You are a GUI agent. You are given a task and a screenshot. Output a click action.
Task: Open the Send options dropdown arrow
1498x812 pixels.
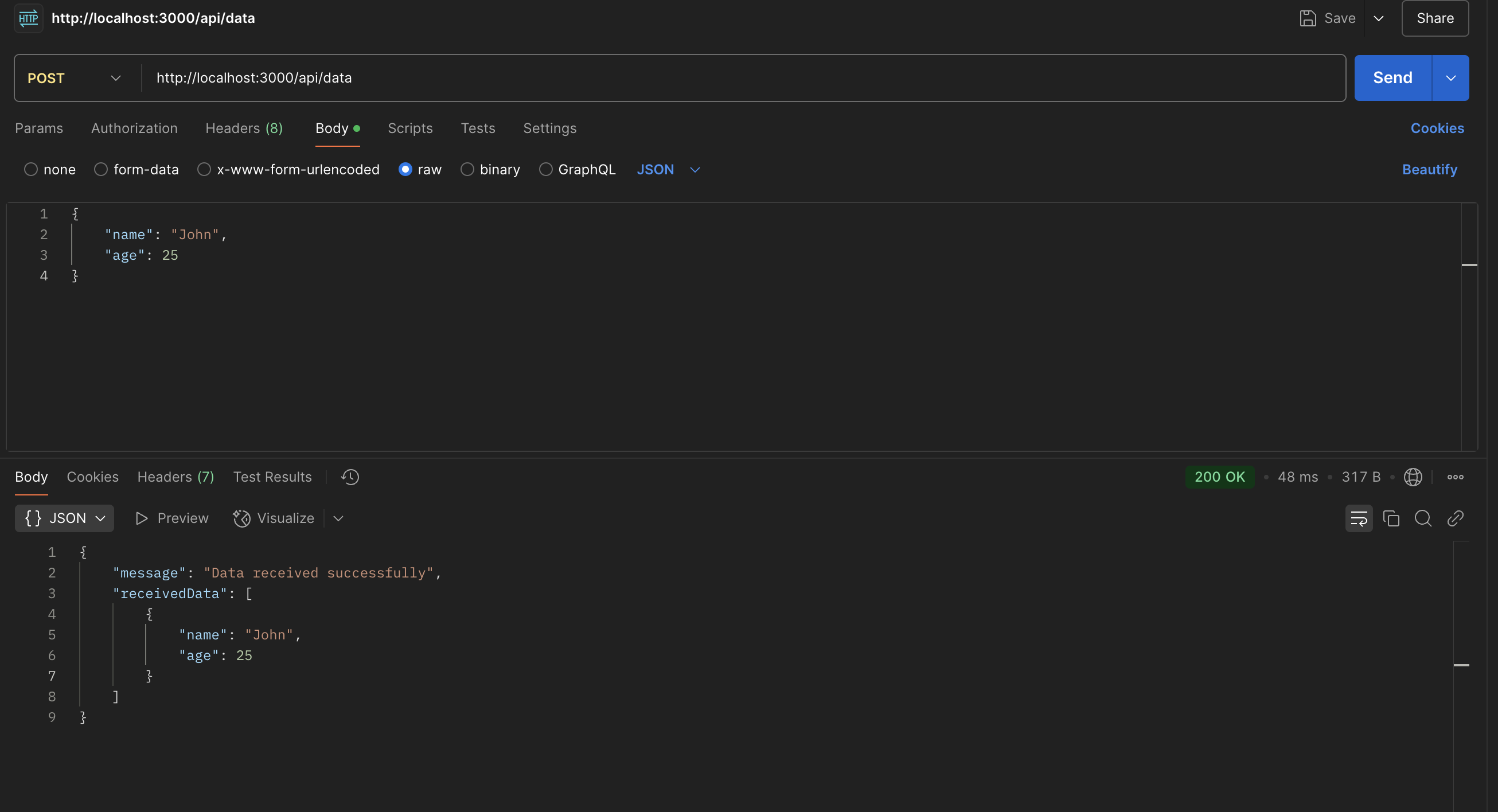[x=1451, y=78]
